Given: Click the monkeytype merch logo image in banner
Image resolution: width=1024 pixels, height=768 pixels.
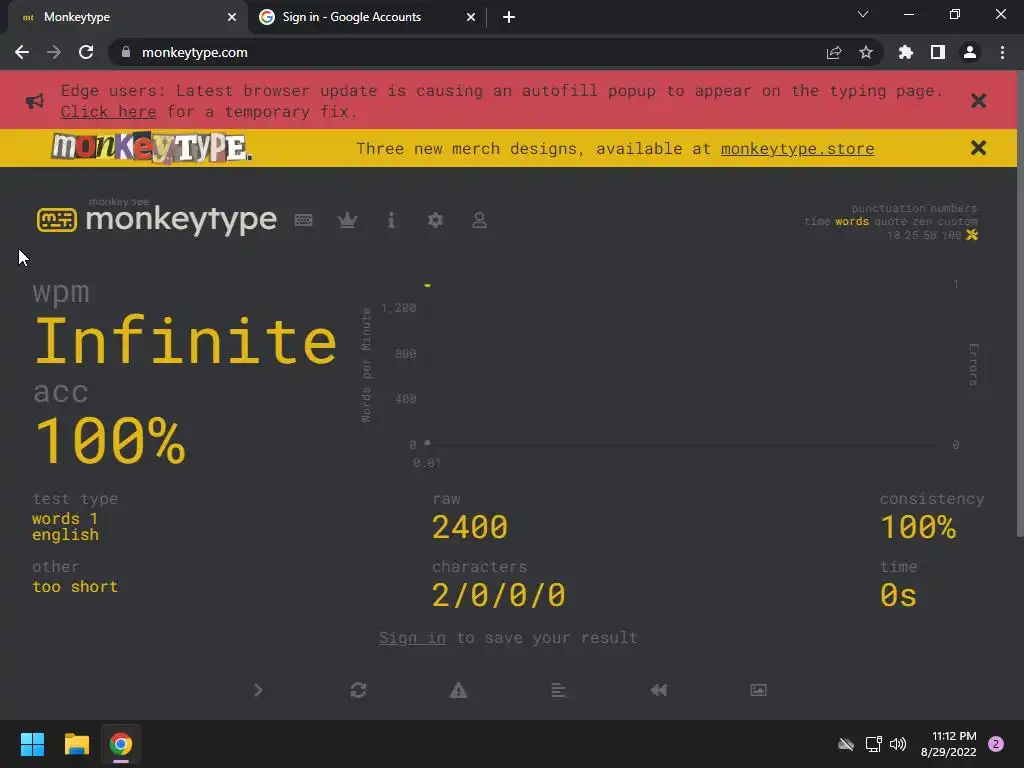Looking at the screenshot, I should tap(152, 148).
